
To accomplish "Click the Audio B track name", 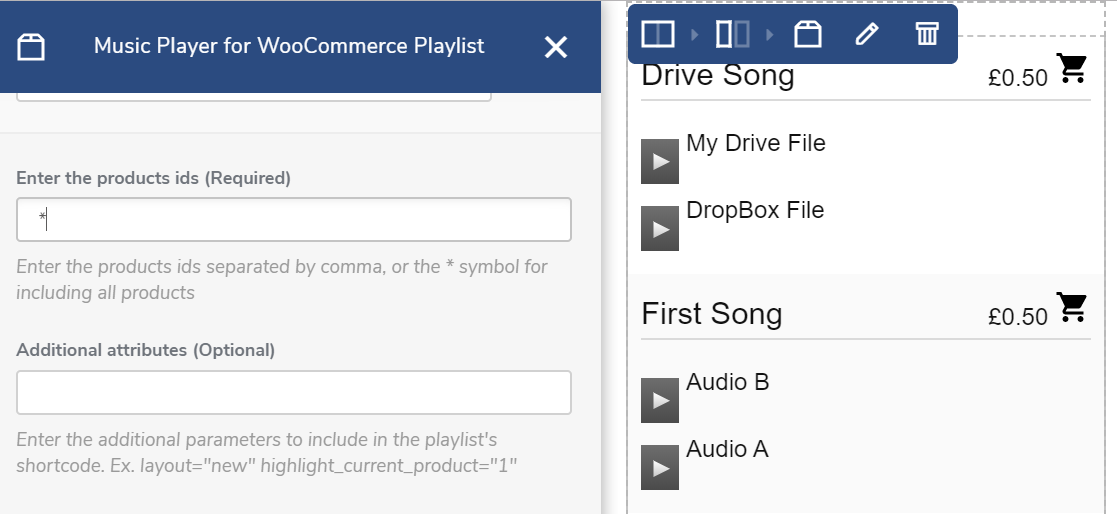I will coord(727,382).
